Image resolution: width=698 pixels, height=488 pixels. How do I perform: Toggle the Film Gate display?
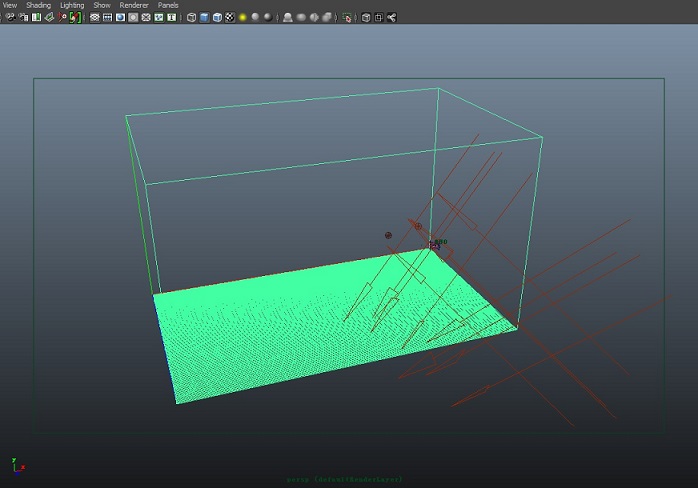tap(107, 17)
